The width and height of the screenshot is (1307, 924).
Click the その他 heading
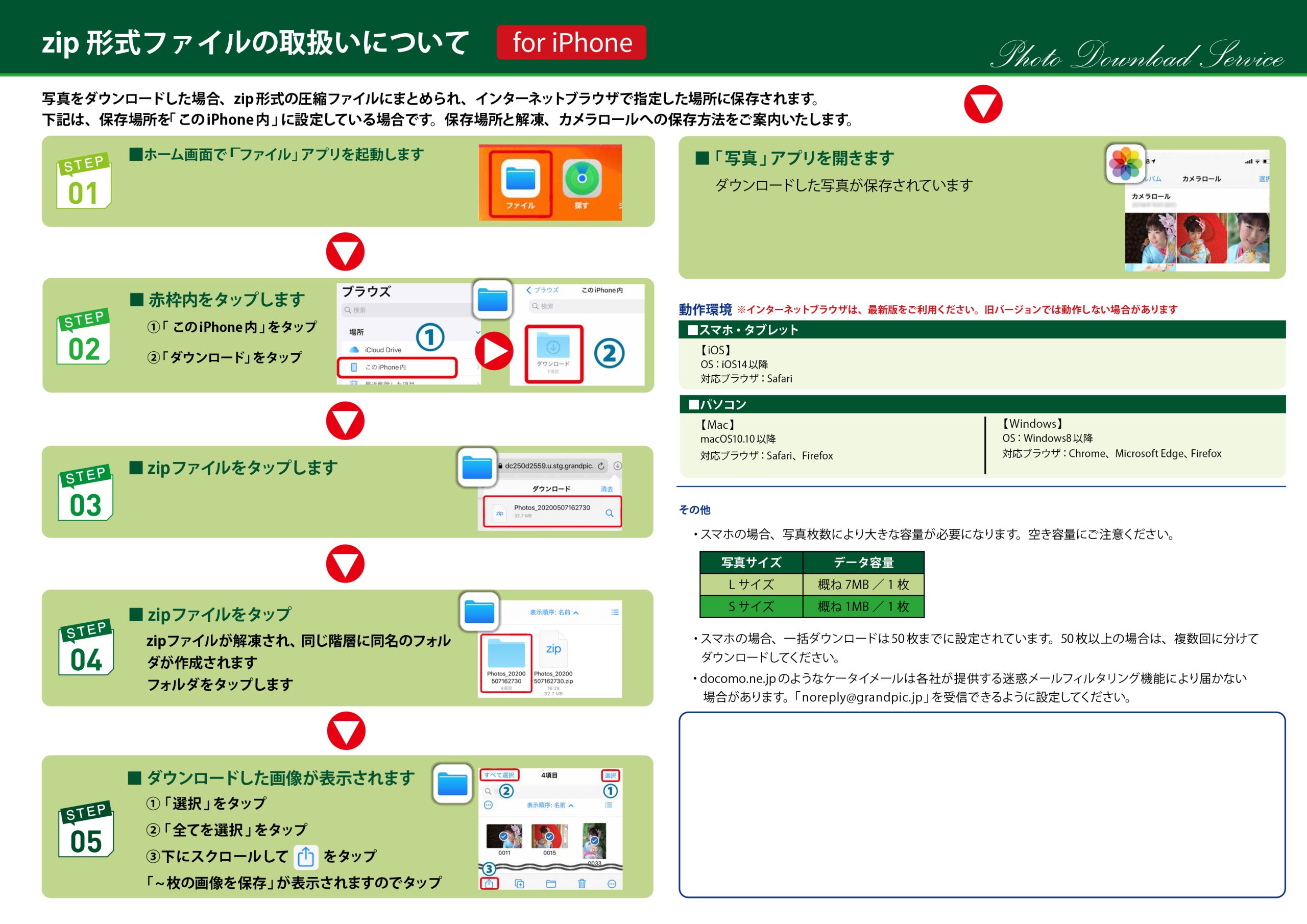[694, 509]
